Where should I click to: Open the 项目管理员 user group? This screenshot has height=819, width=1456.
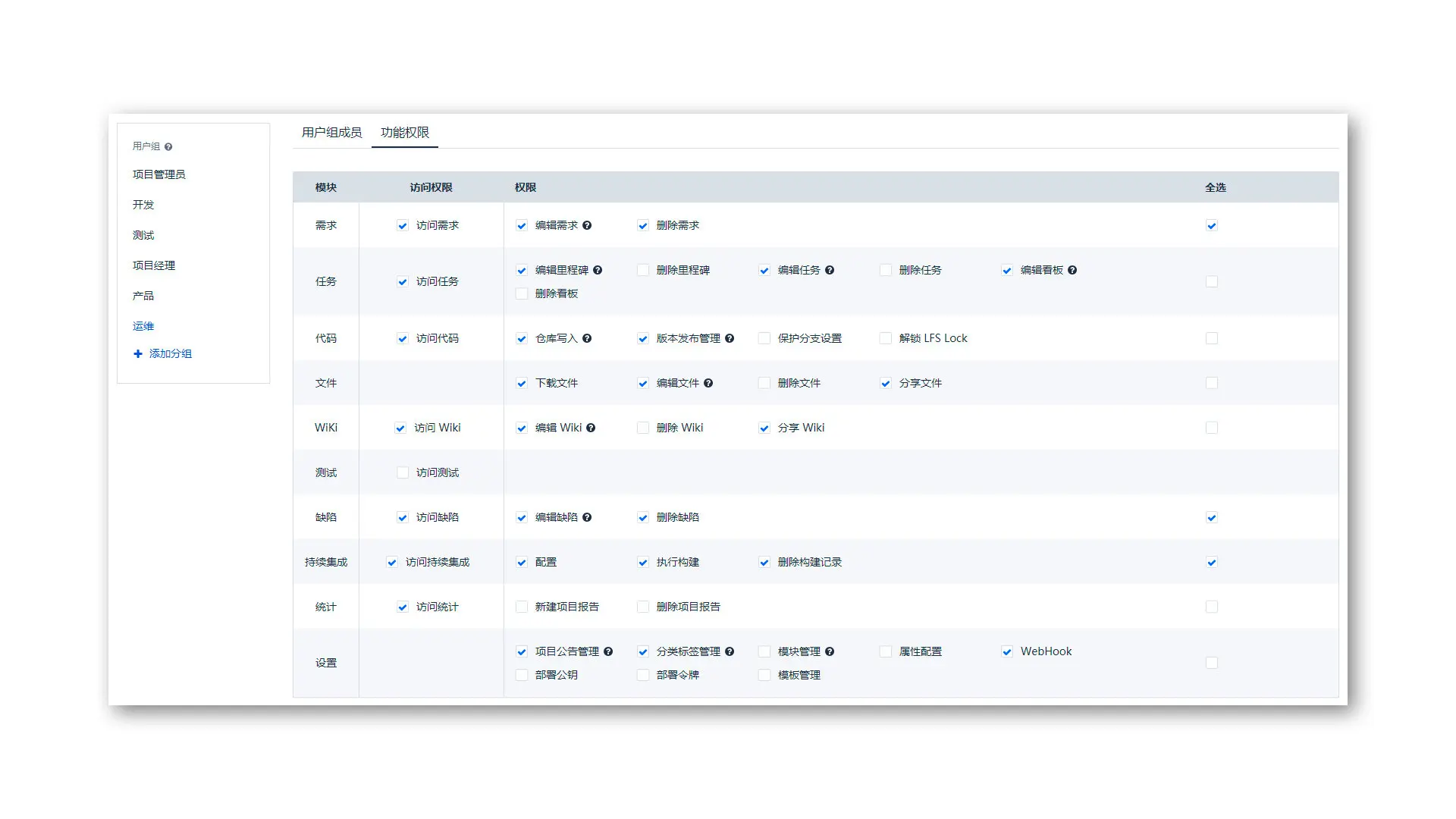(159, 174)
